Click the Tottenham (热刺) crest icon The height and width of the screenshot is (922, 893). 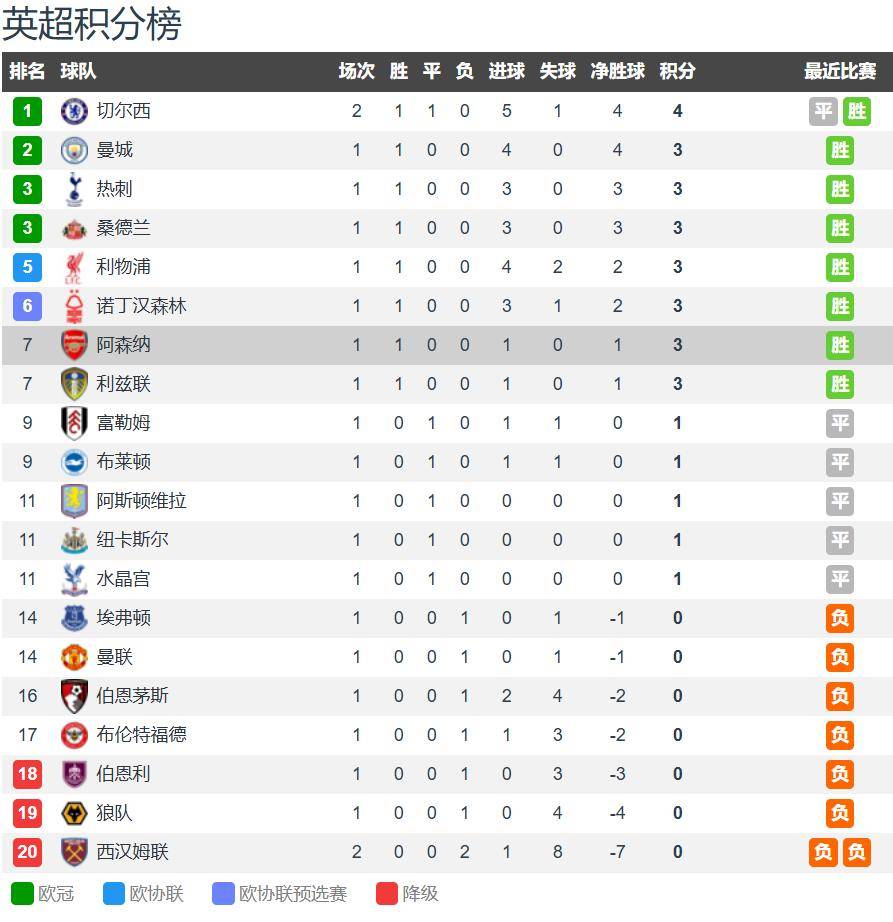(74, 189)
